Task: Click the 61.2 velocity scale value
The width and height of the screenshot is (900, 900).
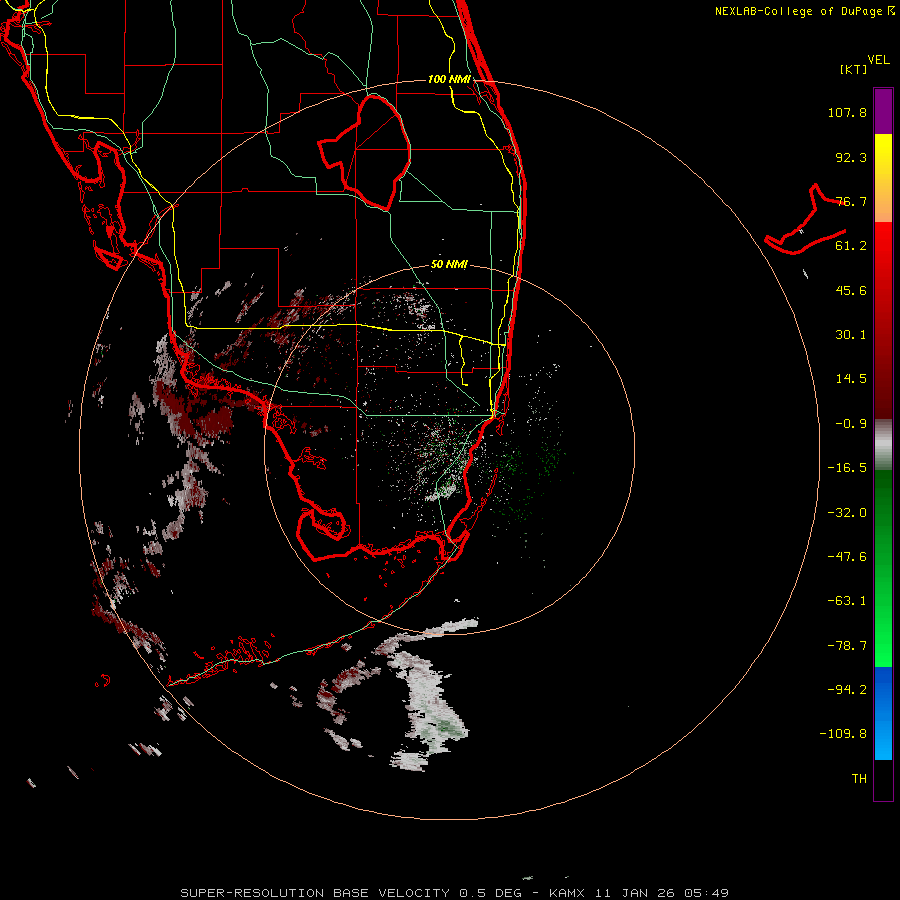Action: tap(851, 246)
